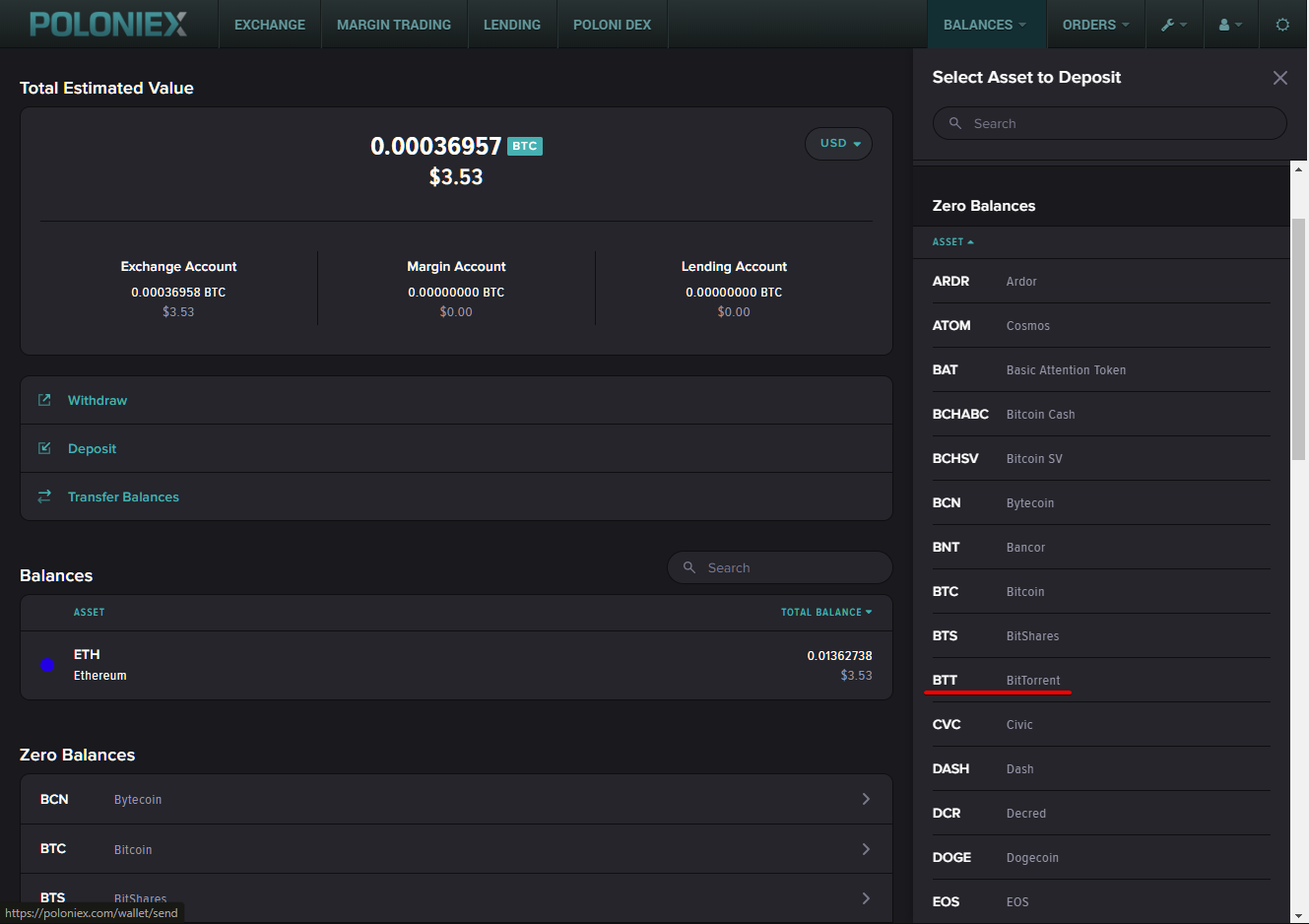Select ARDR Ardor for deposit
Viewport: 1309px width, 924px height.
tap(1101, 281)
